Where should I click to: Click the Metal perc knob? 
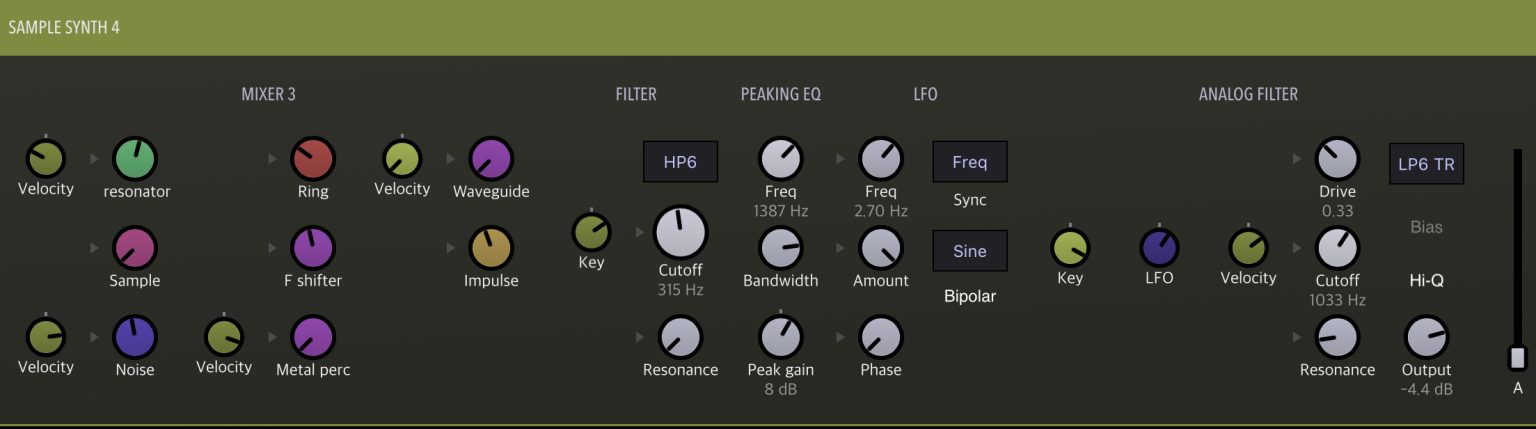(x=313, y=337)
